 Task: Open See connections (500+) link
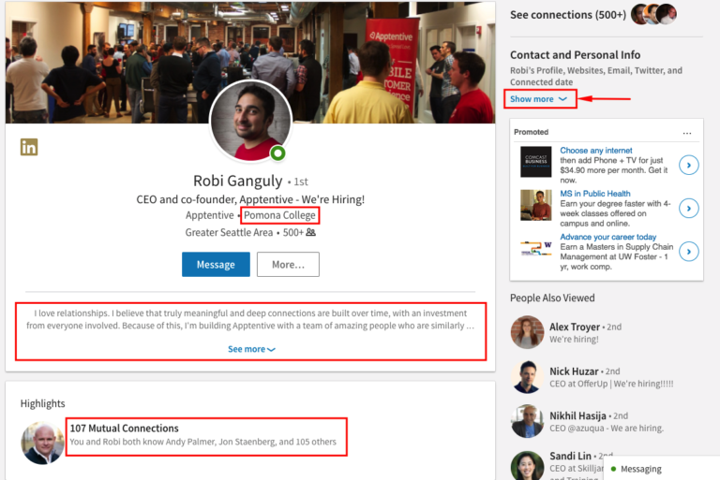coord(568,15)
